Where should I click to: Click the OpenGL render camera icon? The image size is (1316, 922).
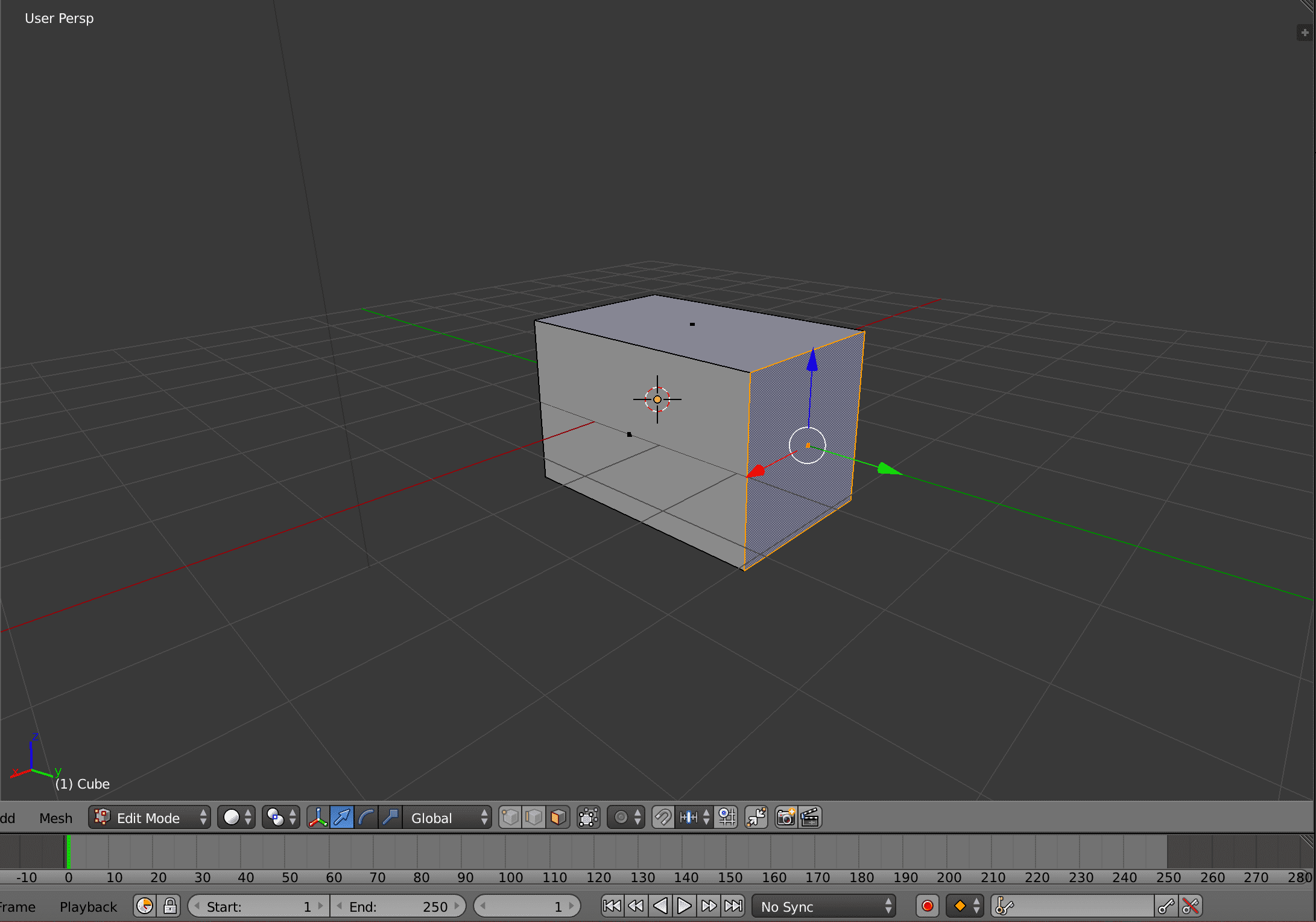[785, 818]
